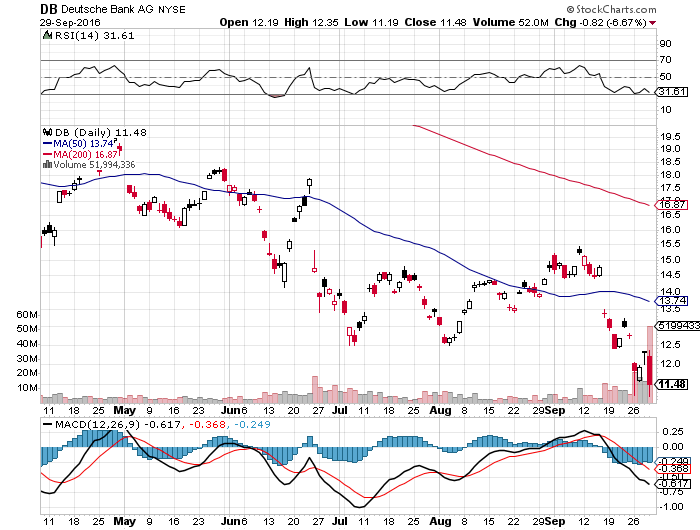
Task: Click the MACD(12,26,9) -0.617 legend label
Action: pyautogui.click(x=118, y=424)
